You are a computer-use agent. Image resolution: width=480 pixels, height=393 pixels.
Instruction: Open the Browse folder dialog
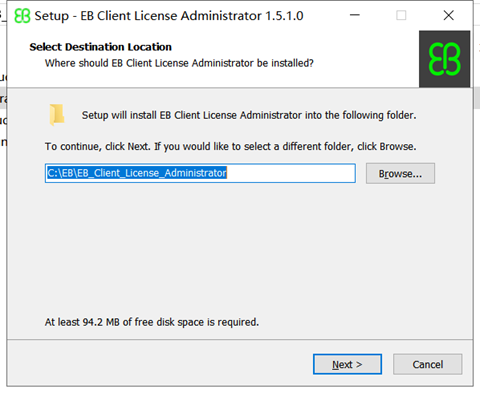(x=400, y=173)
